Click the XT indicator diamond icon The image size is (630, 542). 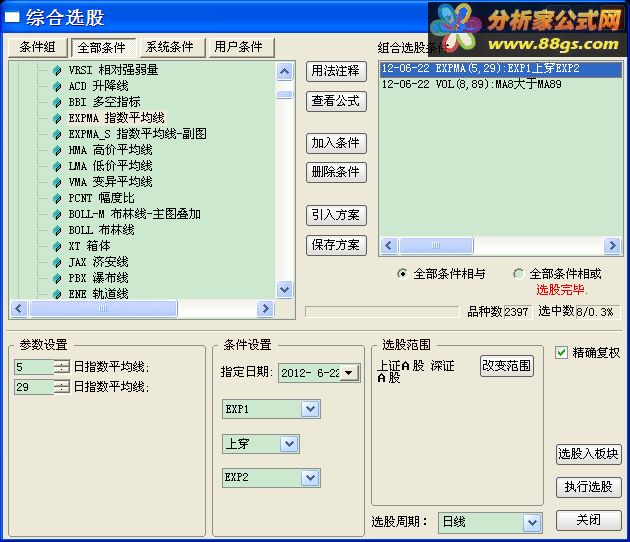[57, 246]
